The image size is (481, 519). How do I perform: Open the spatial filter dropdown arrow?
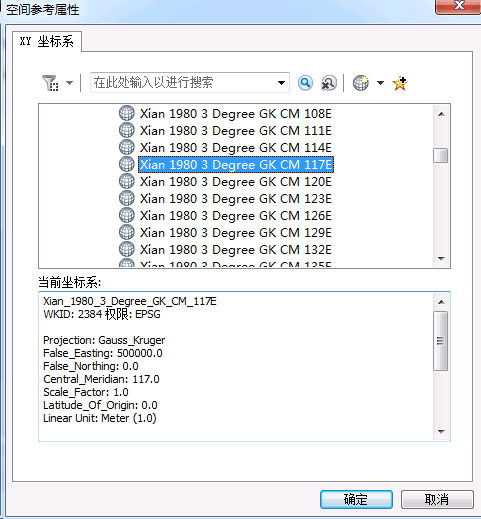coord(69,83)
